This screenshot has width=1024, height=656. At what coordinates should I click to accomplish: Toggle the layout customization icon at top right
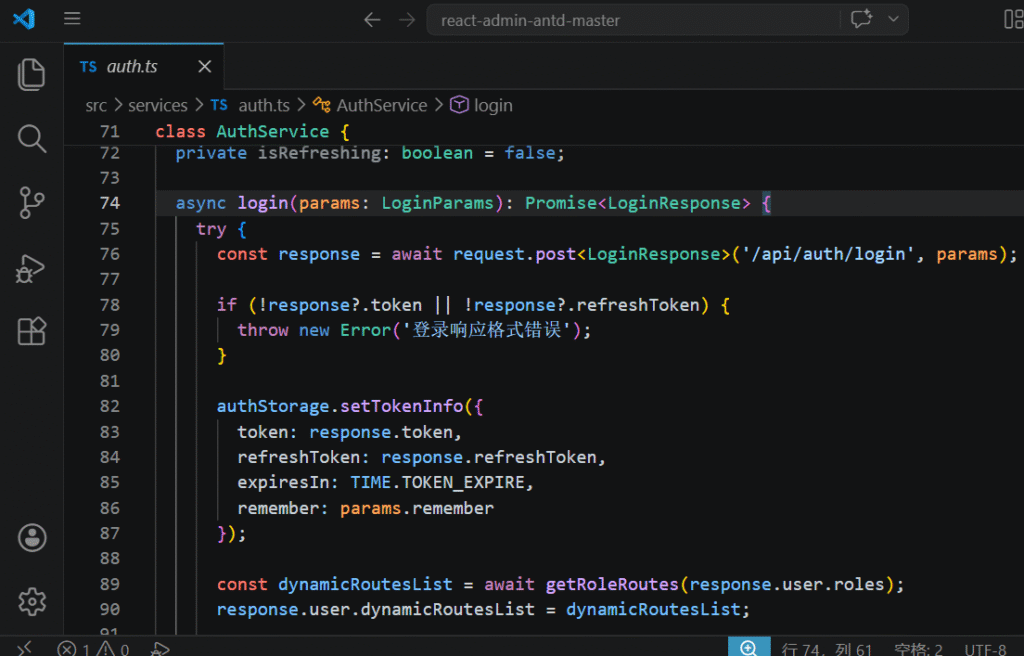pos(1013,19)
